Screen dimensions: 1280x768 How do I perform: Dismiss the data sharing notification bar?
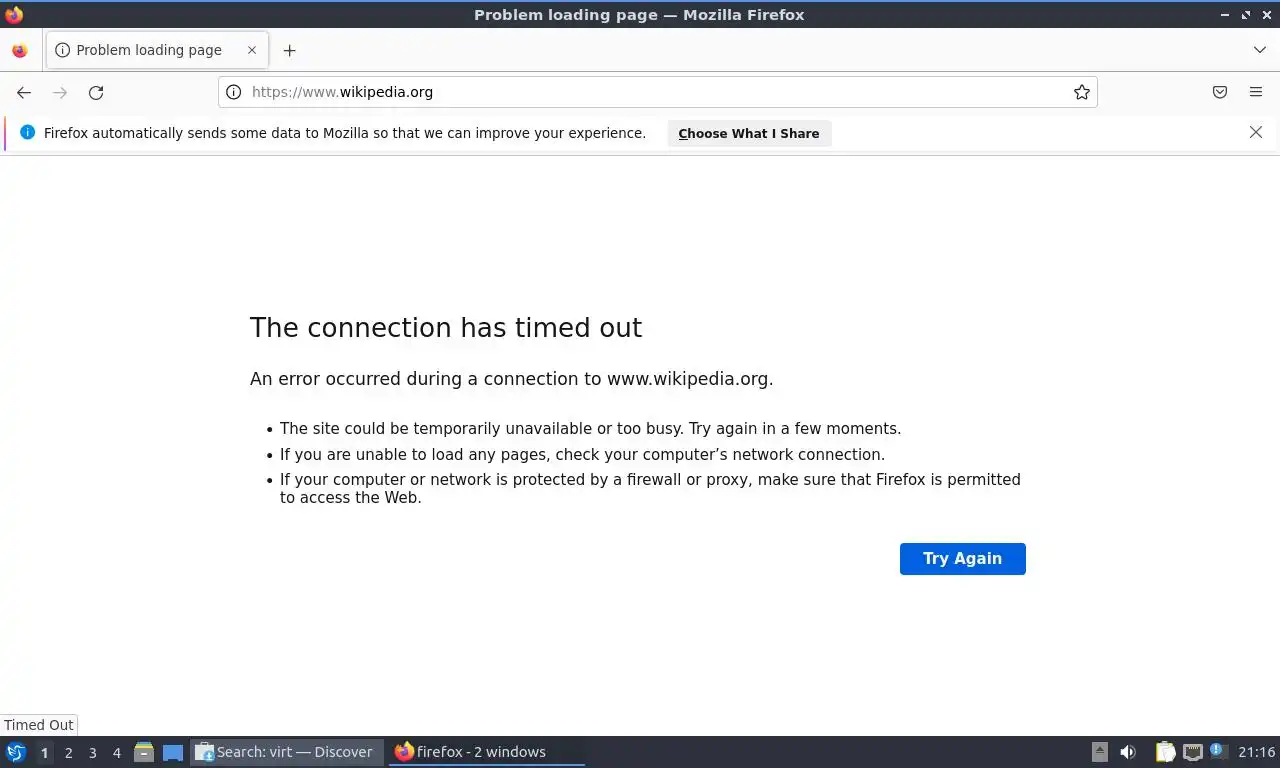1256,132
